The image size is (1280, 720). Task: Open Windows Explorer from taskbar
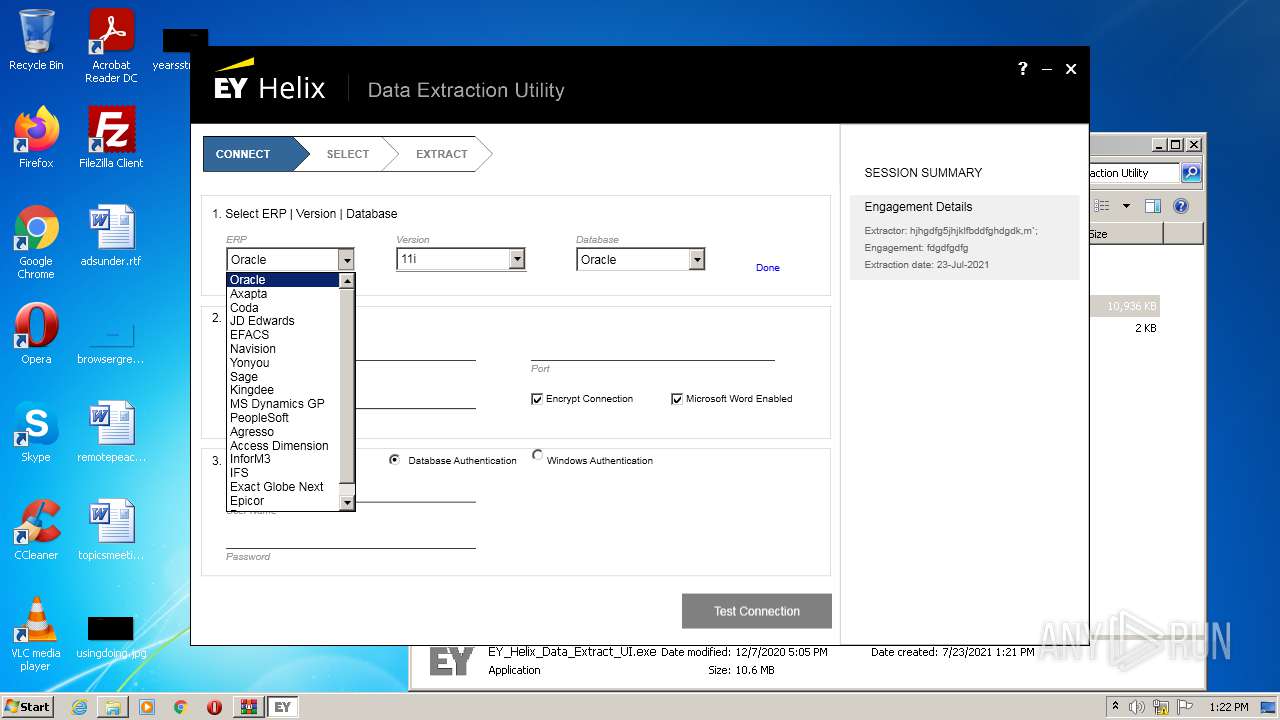[113, 707]
